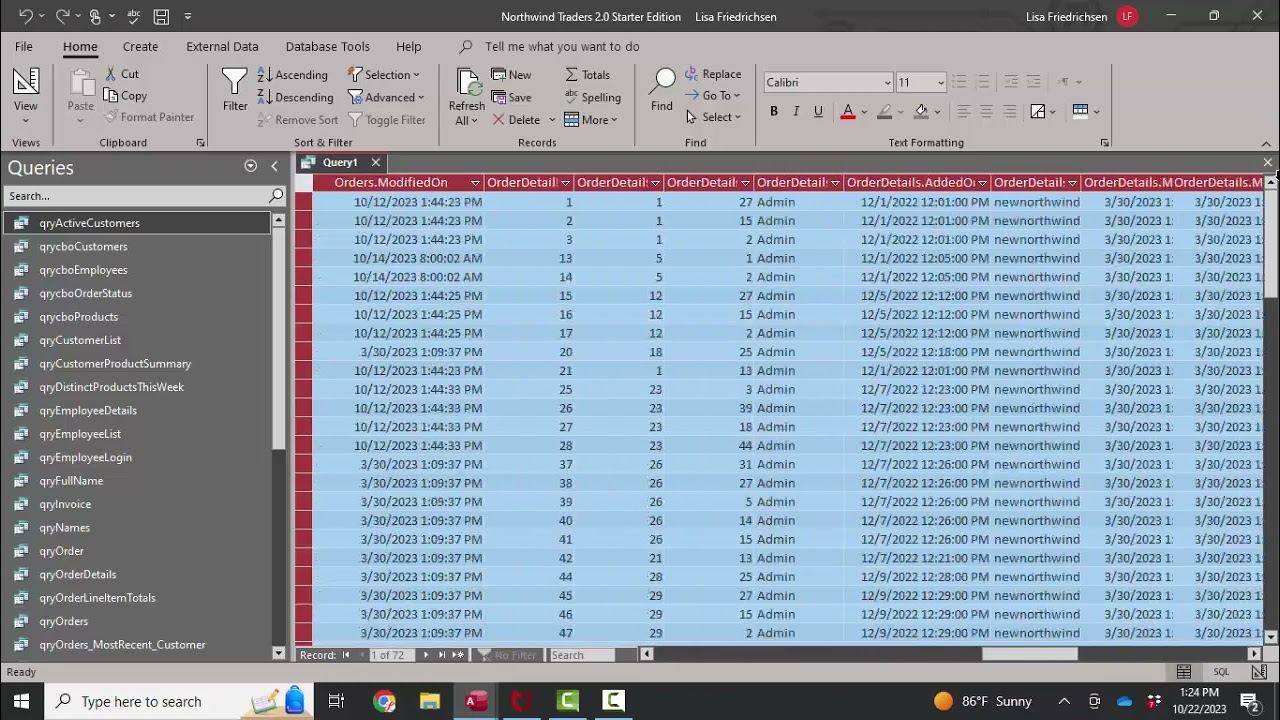Open the Advanced filter dropdown
1280x720 pixels.
387,98
